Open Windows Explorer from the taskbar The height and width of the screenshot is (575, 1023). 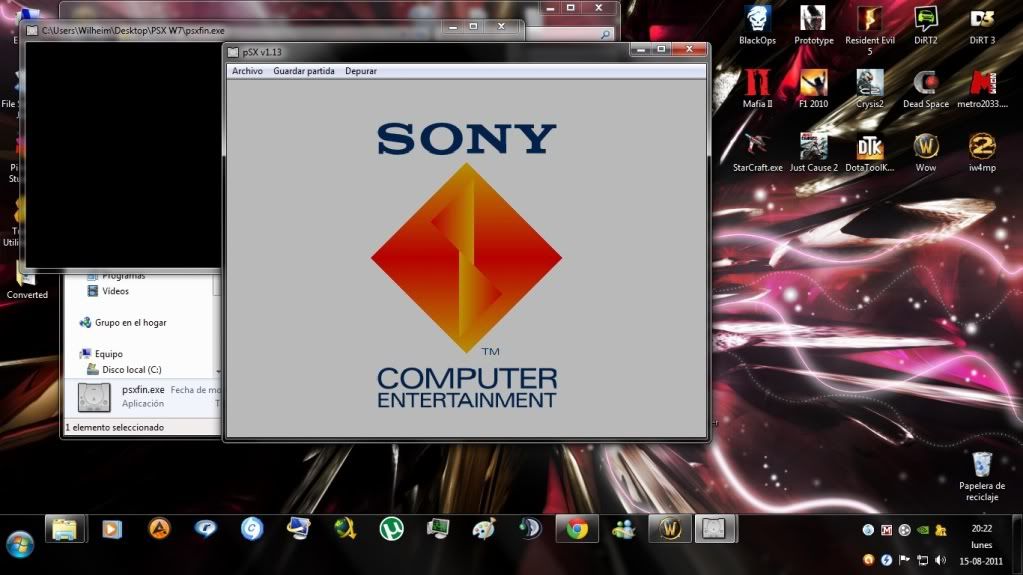tap(65, 529)
